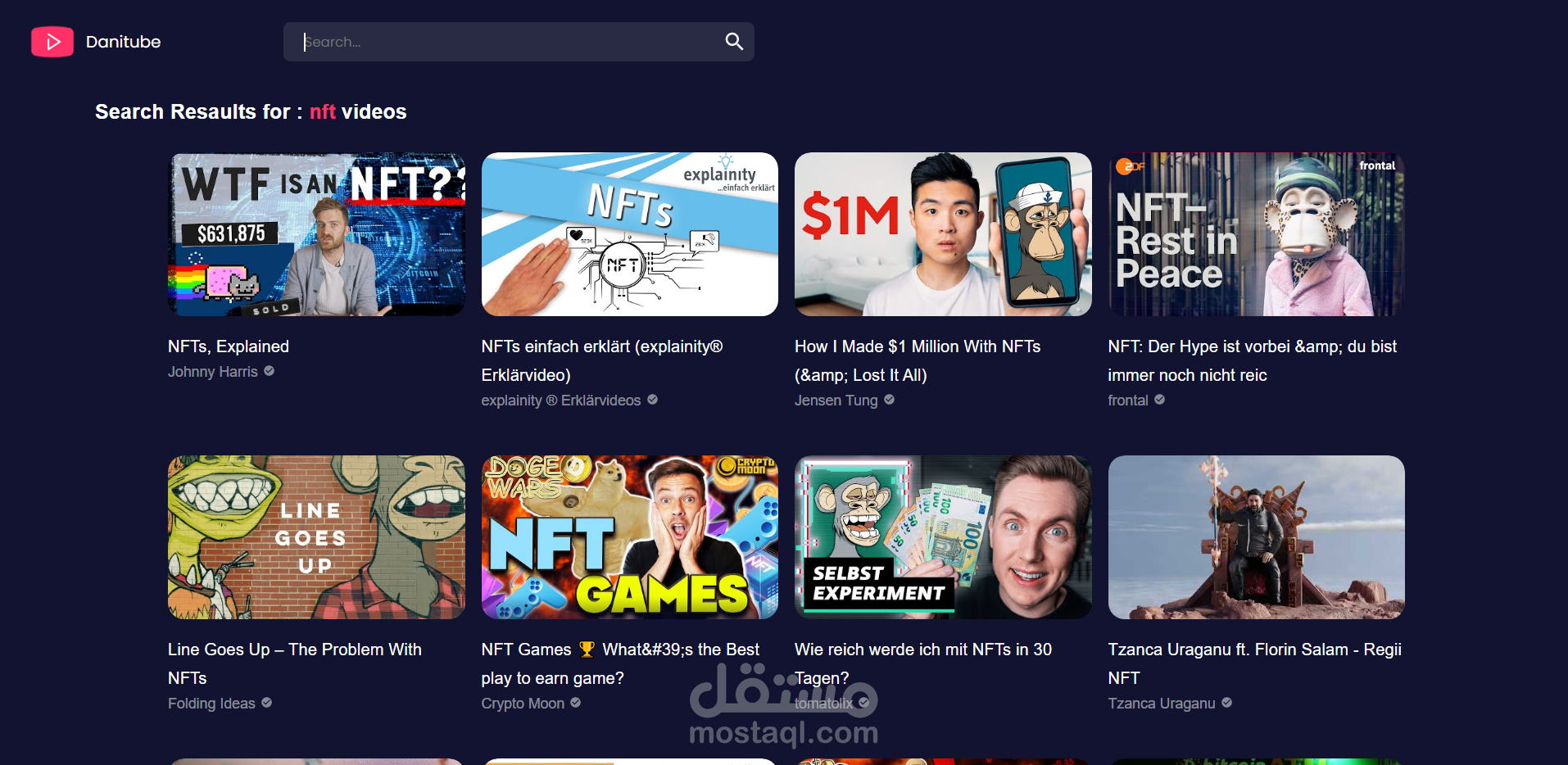Open Johnny Harris channel name
The image size is (1568, 765).
[213, 372]
